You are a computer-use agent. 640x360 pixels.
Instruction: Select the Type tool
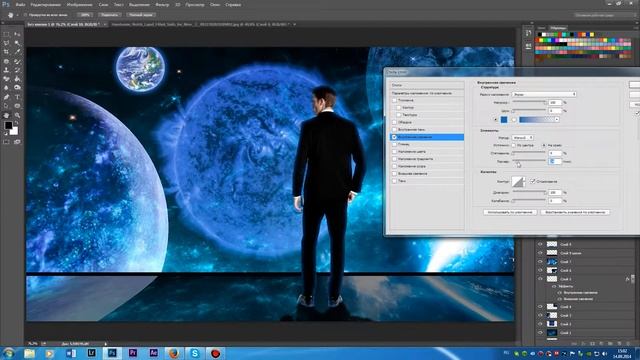[17, 97]
